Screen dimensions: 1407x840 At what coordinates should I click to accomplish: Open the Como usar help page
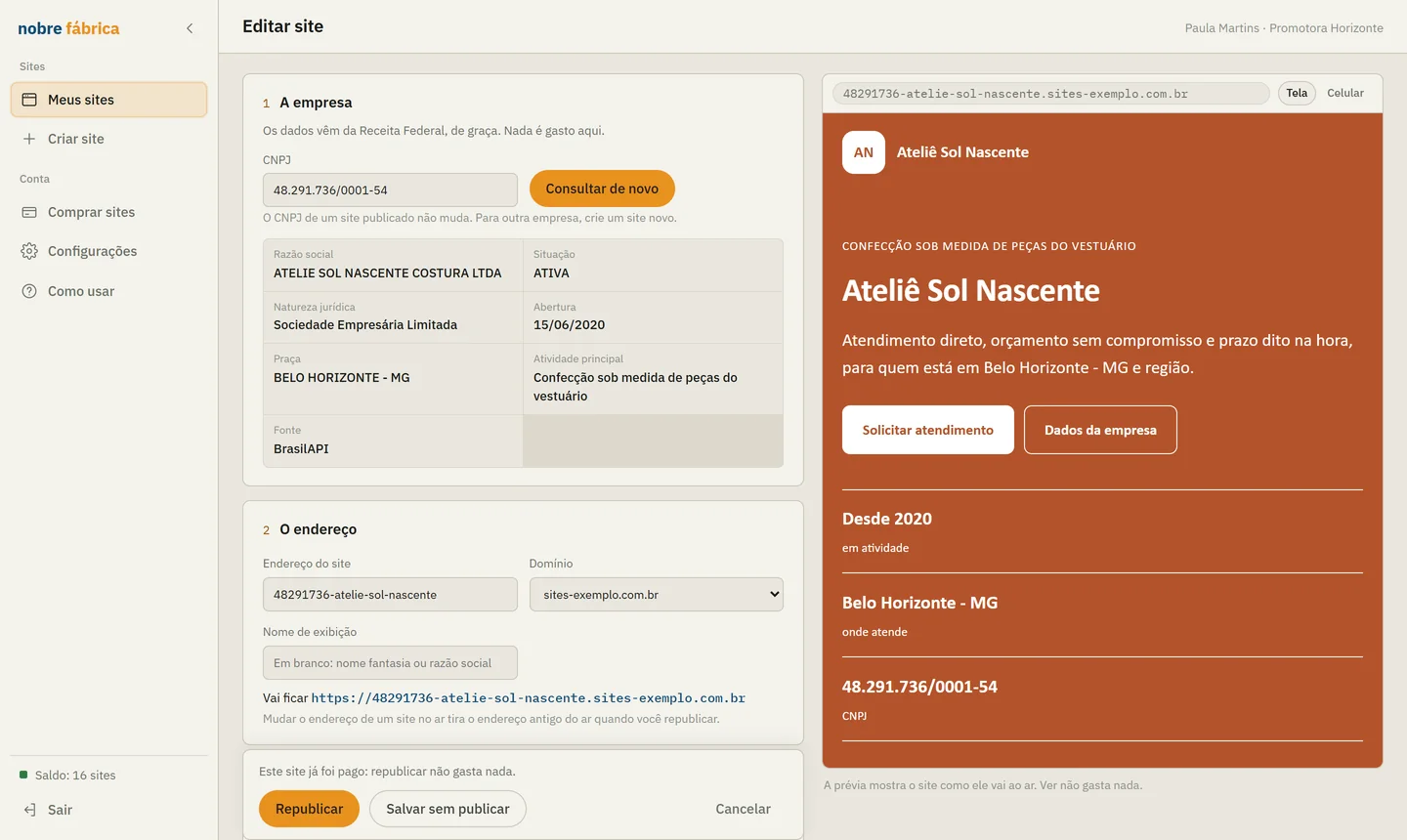tap(108, 291)
